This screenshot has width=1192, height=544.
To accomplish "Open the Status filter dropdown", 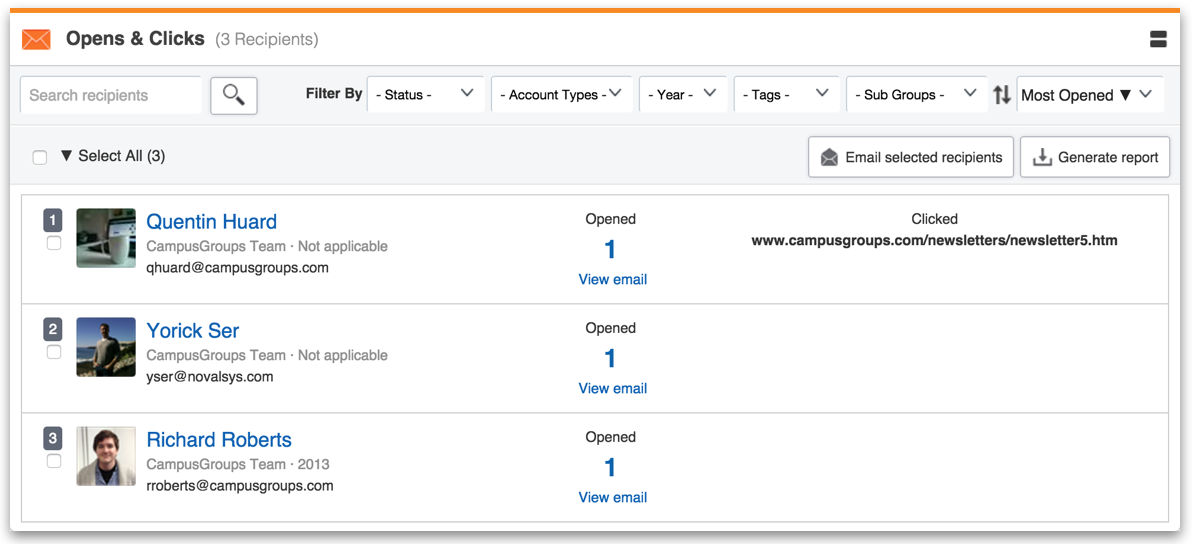I will [426, 94].
